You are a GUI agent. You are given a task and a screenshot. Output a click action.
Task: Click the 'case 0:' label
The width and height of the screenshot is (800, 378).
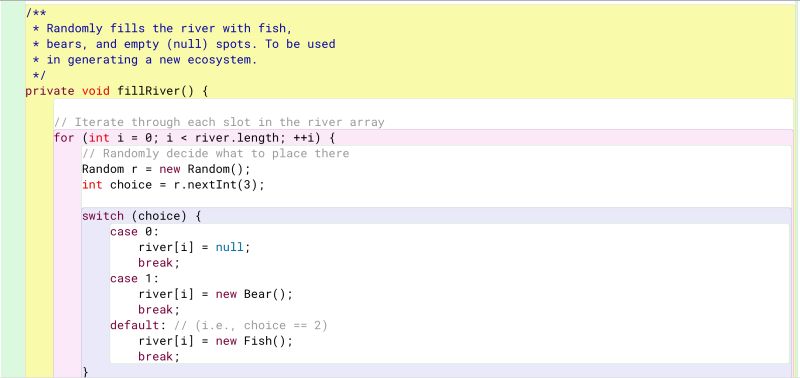(135, 232)
